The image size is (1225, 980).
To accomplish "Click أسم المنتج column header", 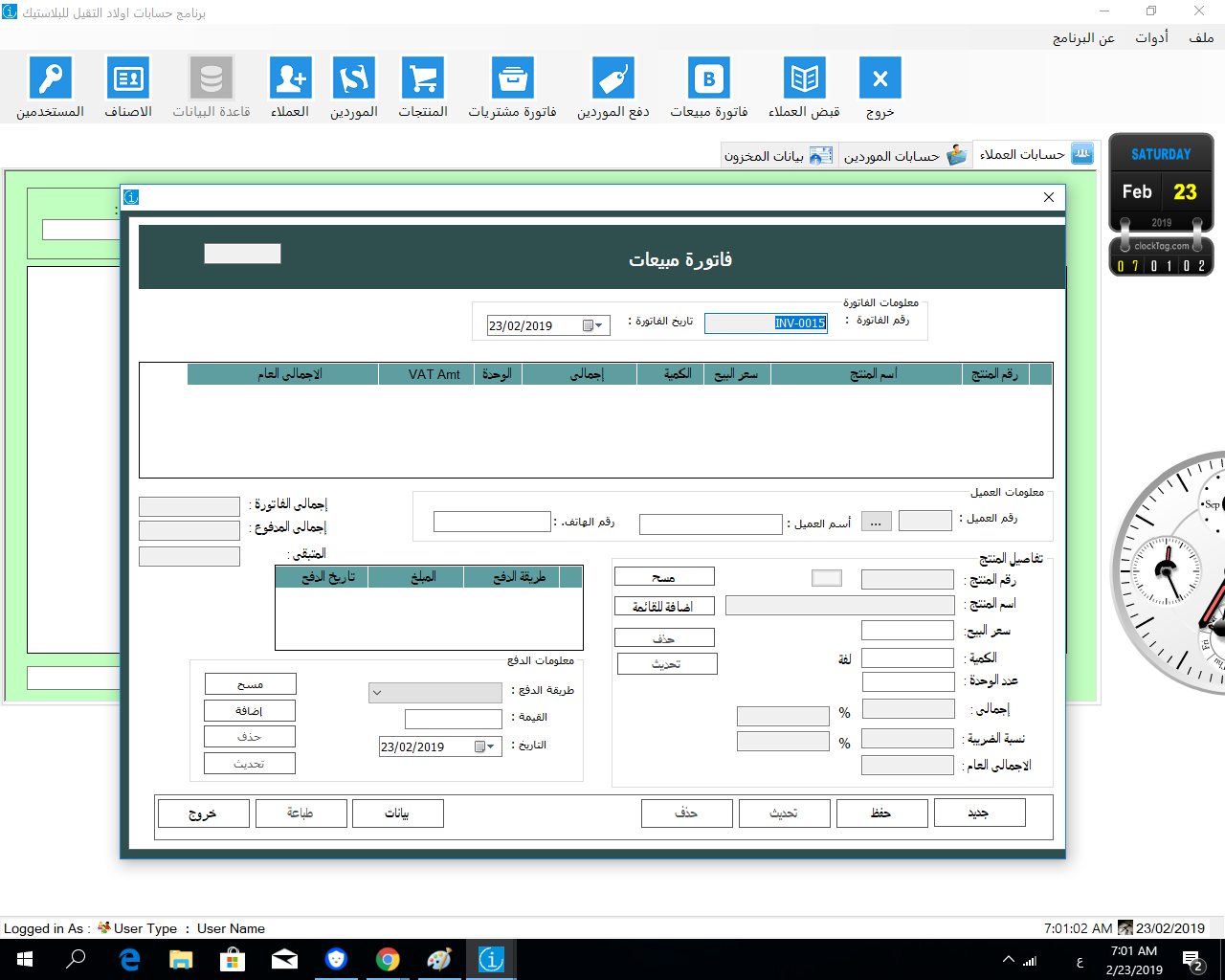I will tap(866, 374).
